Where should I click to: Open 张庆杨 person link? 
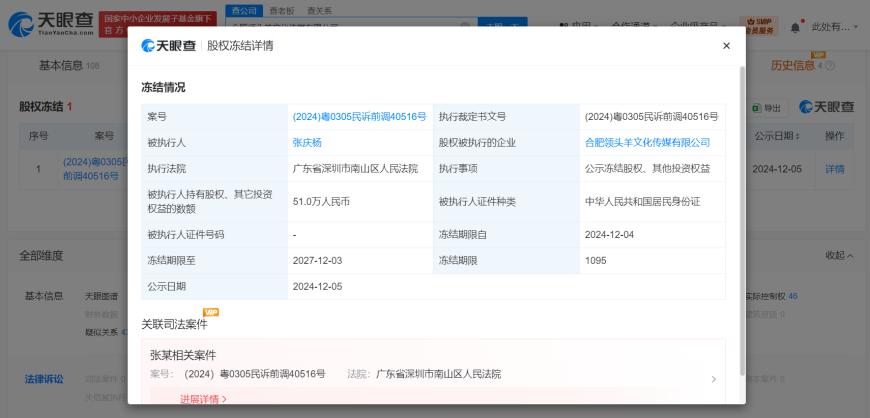(x=307, y=143)
